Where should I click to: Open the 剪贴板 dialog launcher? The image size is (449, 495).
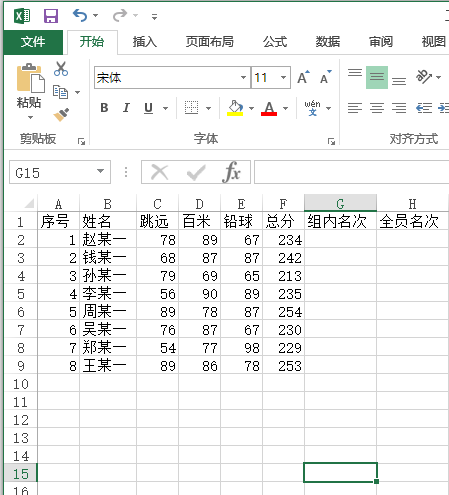point(81,142)
